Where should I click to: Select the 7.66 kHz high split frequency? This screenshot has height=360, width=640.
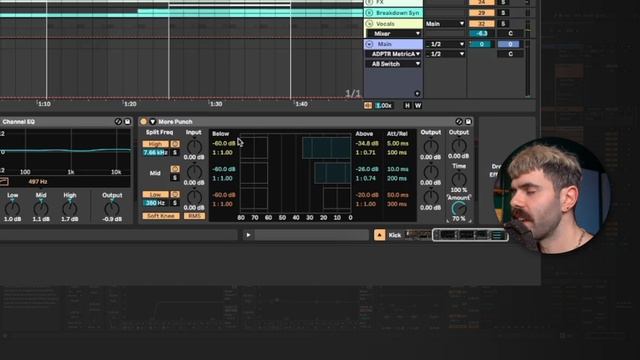click(155, 153)
